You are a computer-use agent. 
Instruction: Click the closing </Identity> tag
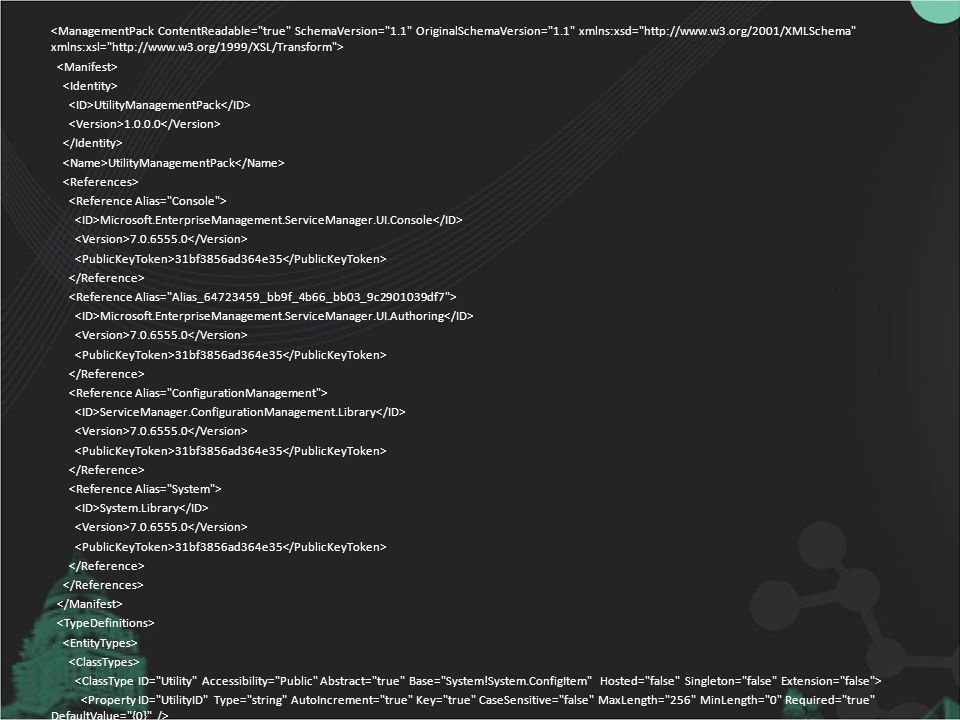coord(92,143)
